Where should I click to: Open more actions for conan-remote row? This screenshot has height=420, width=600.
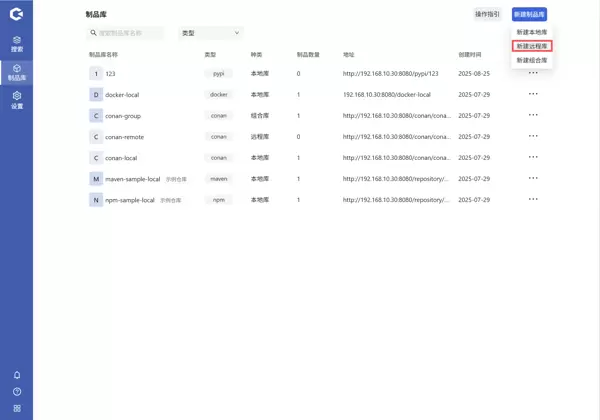tap(533, 136)
